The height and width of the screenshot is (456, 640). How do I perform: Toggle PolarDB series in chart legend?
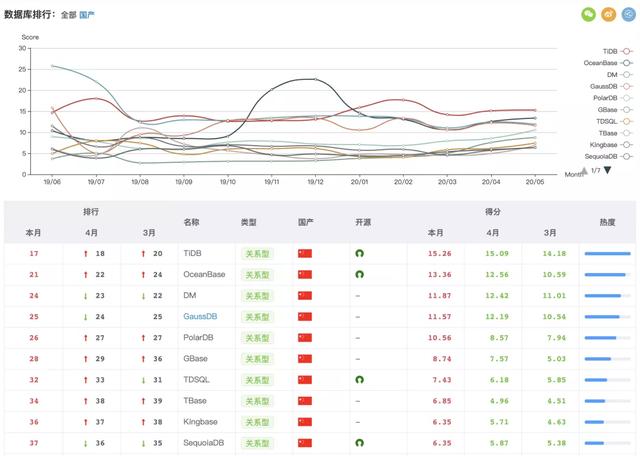point(613,98)
